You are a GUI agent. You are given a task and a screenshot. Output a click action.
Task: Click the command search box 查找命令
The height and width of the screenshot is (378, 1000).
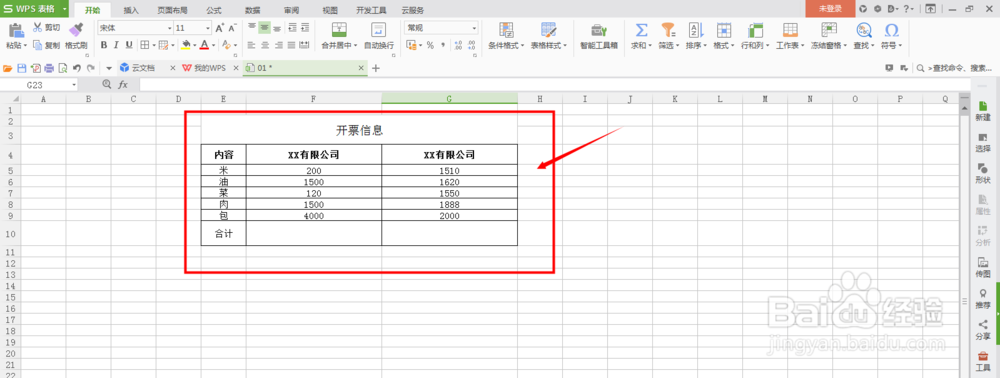click(x=955, y=68)
